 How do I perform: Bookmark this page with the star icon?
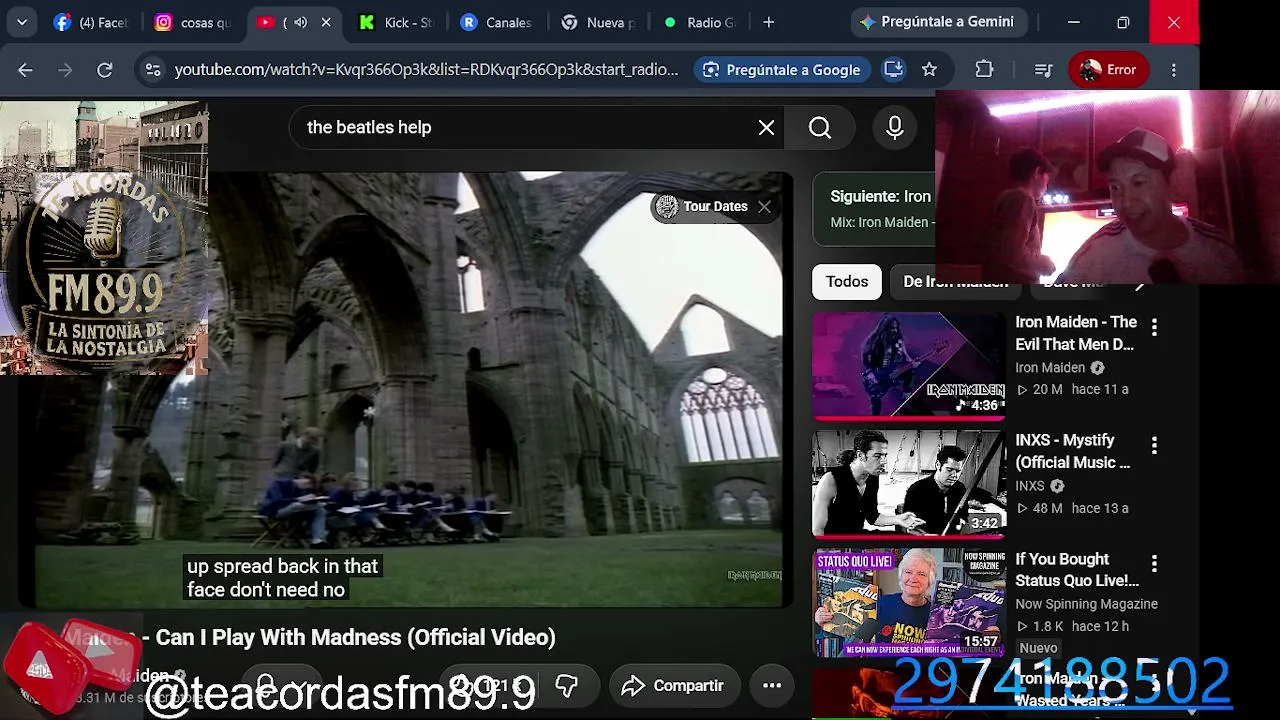tap(929, 69)
